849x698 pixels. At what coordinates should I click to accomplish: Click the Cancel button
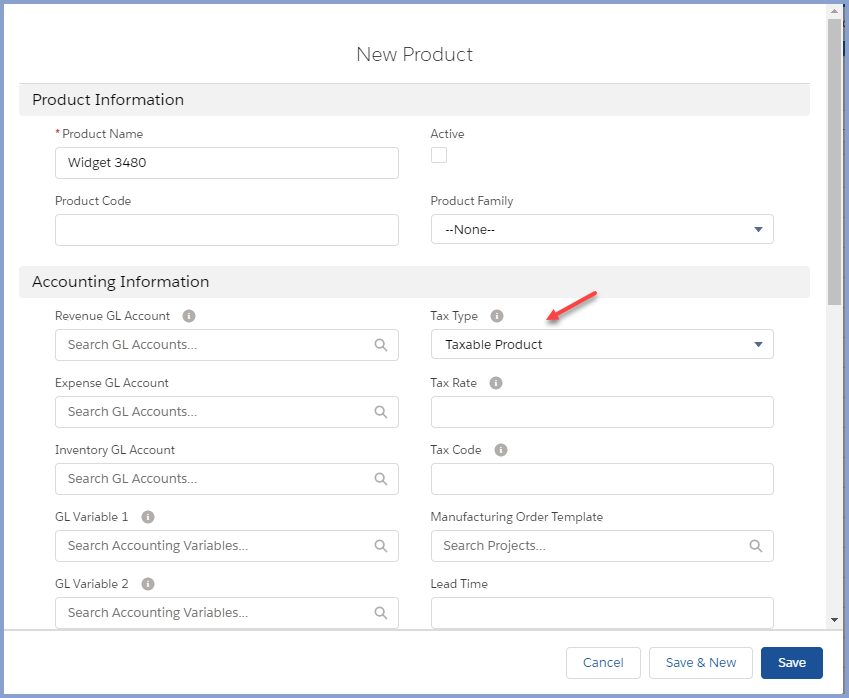point(603,663)
